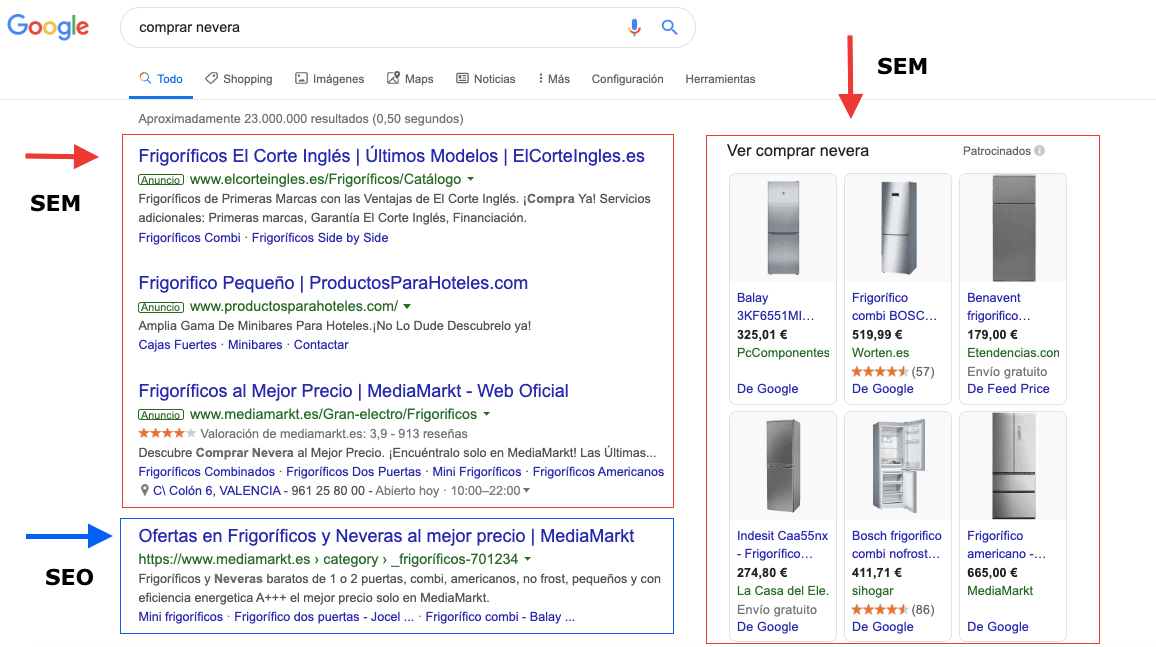Click the Frigorífico combi BOSCH product image
The image size is (1156, 647).
898,228
